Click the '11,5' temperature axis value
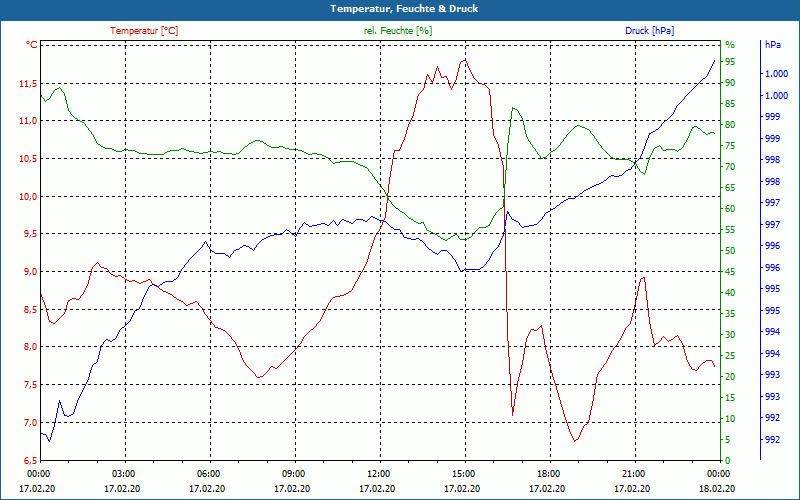This screenshot has height=500, width=800. (x=28, y=84)
